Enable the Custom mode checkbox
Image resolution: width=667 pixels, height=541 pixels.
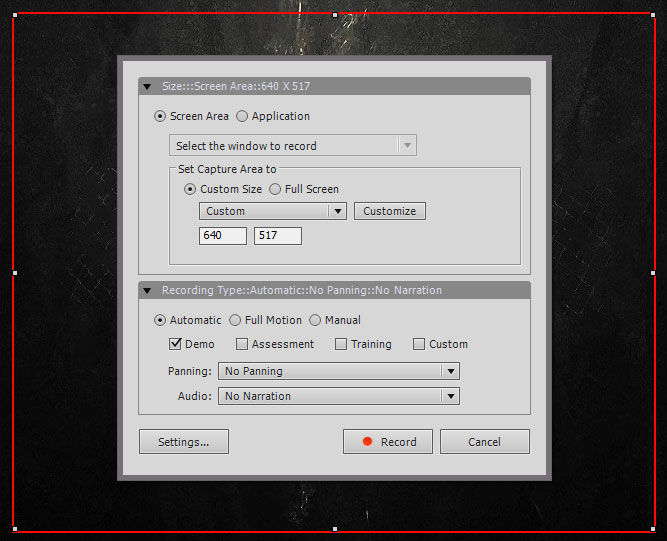click(419, 344)
